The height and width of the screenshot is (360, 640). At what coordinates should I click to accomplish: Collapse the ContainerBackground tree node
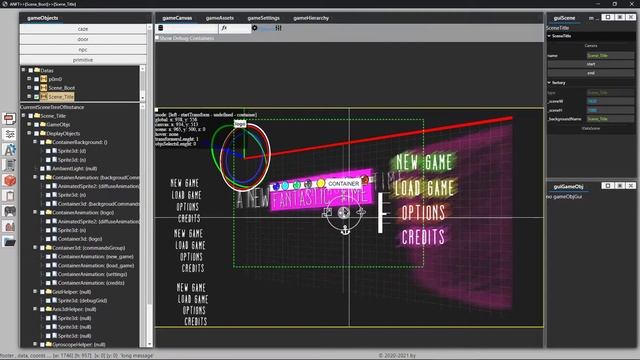tap(35, 142)
